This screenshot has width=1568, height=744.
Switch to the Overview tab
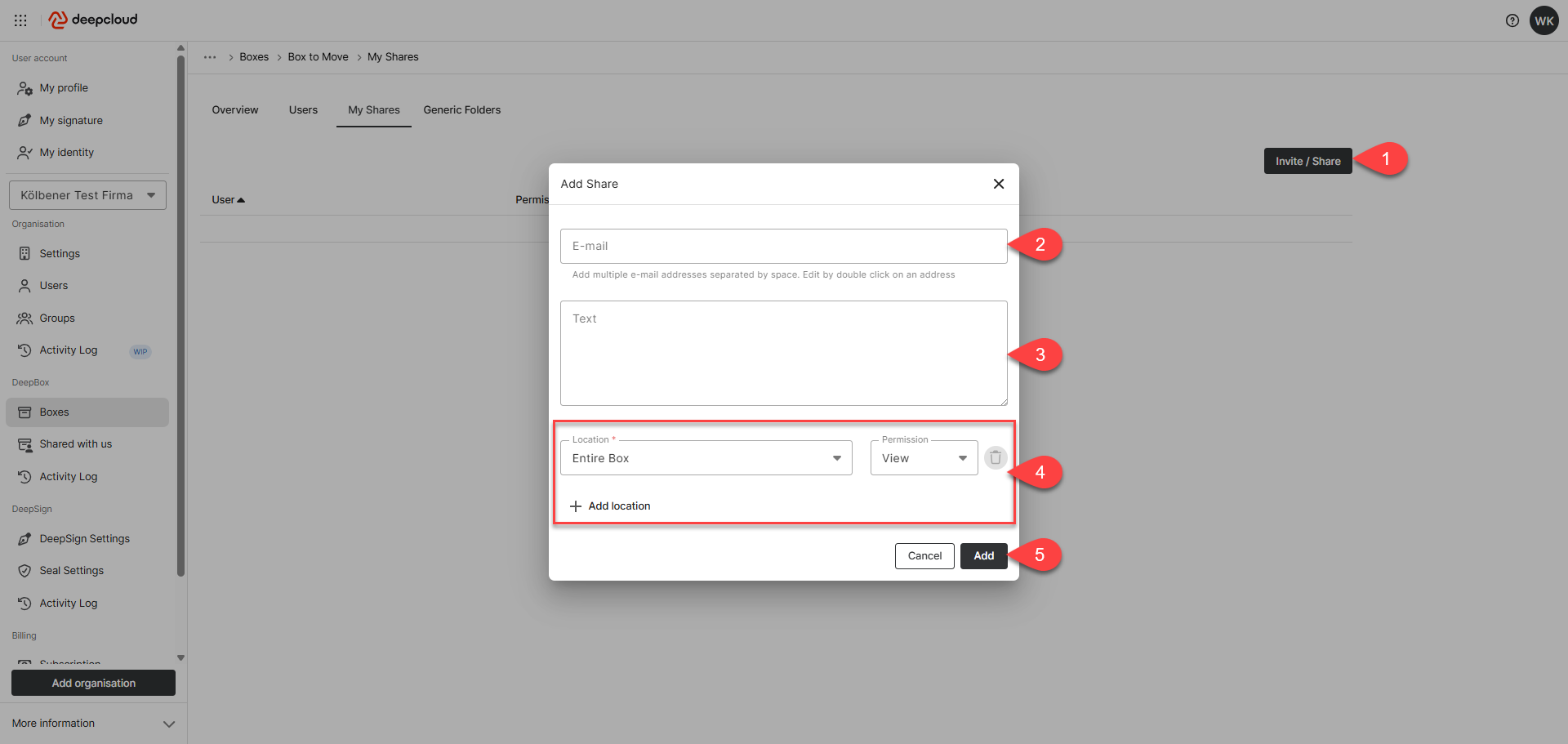point(235,110)
